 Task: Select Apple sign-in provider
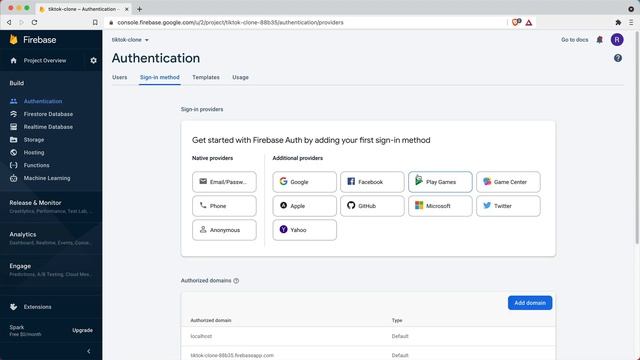point(304,206)
